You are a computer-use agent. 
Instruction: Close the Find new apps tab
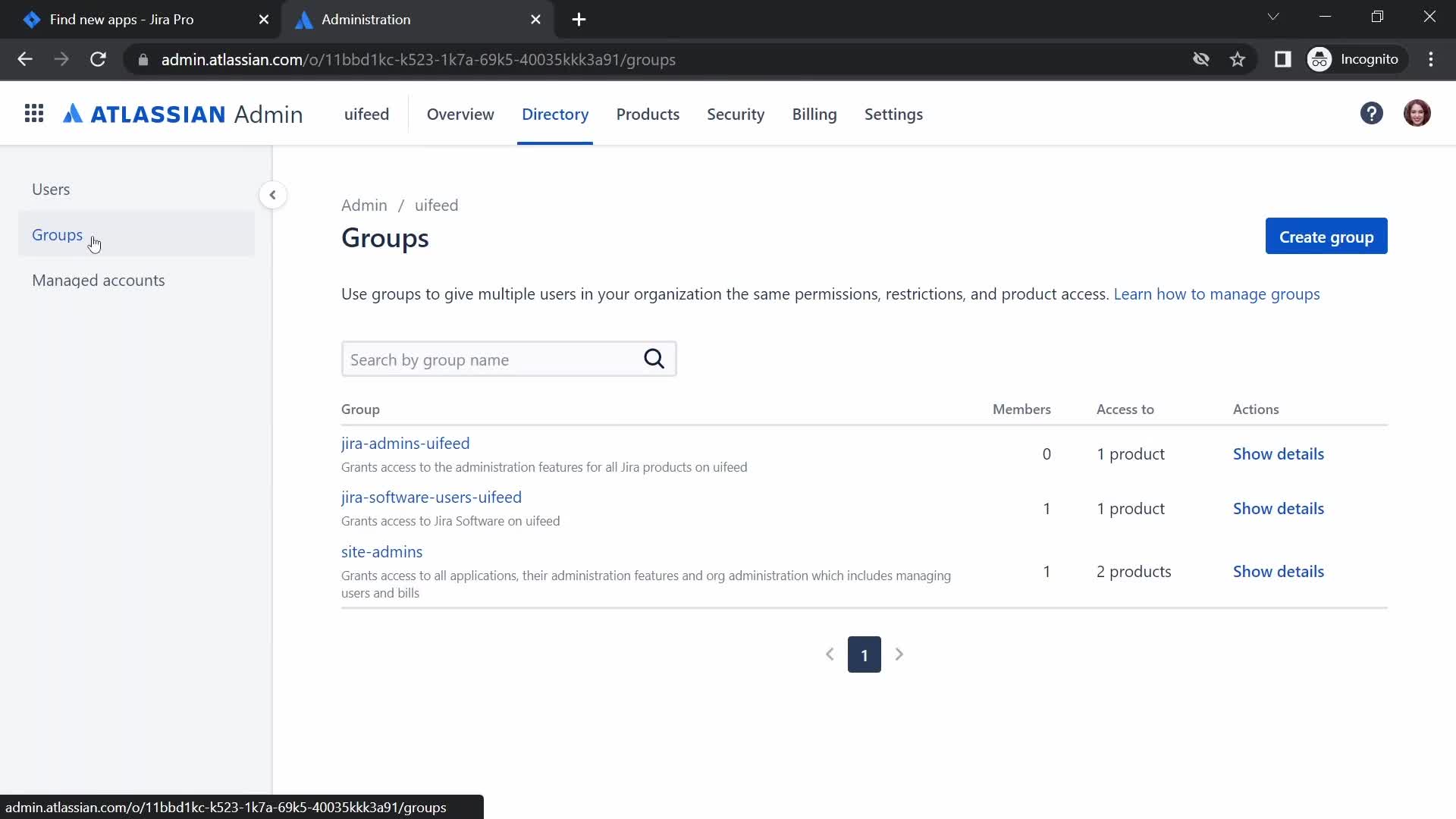point(264,19)
